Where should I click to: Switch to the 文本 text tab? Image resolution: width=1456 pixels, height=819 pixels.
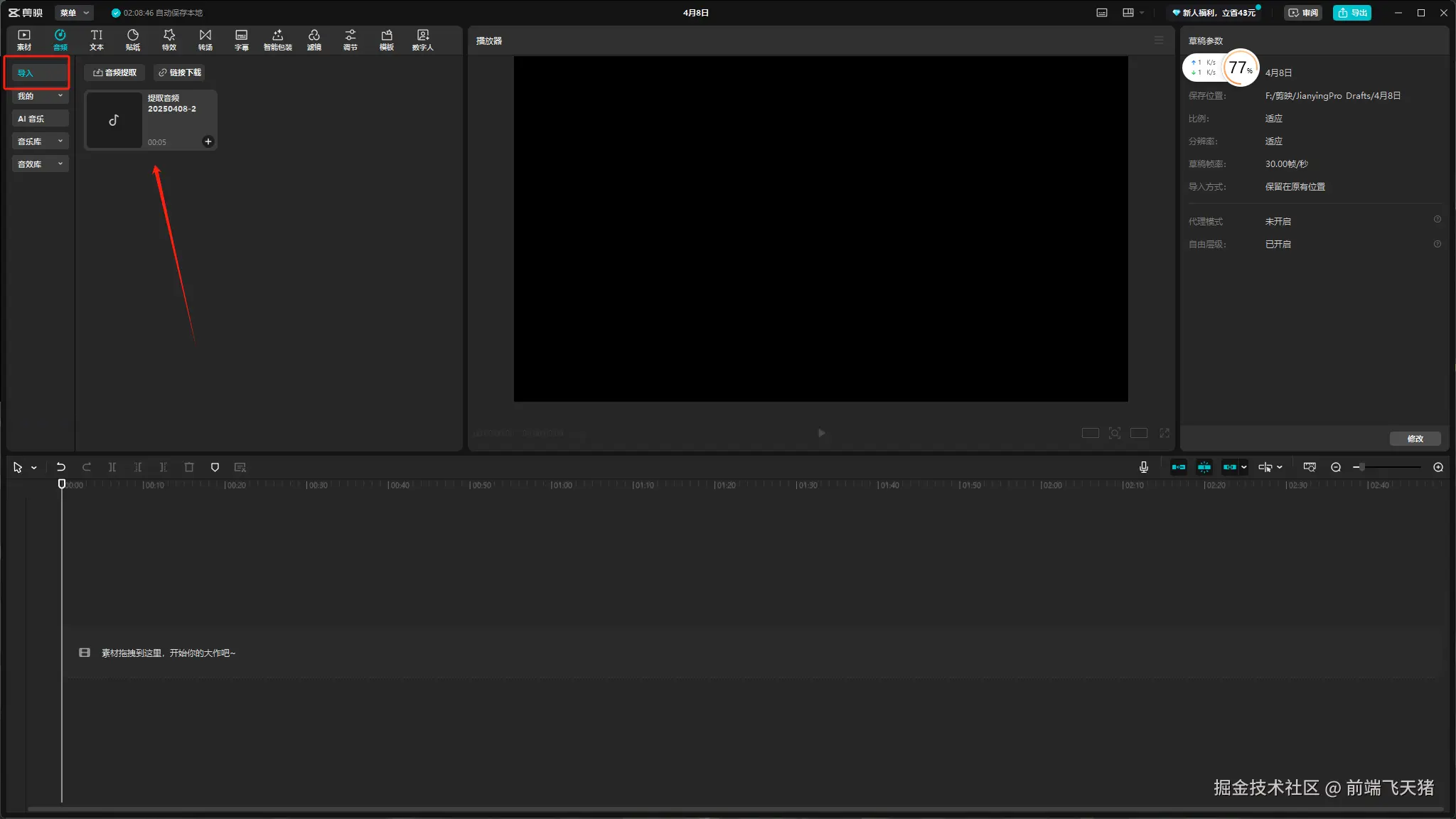point(96,40)
